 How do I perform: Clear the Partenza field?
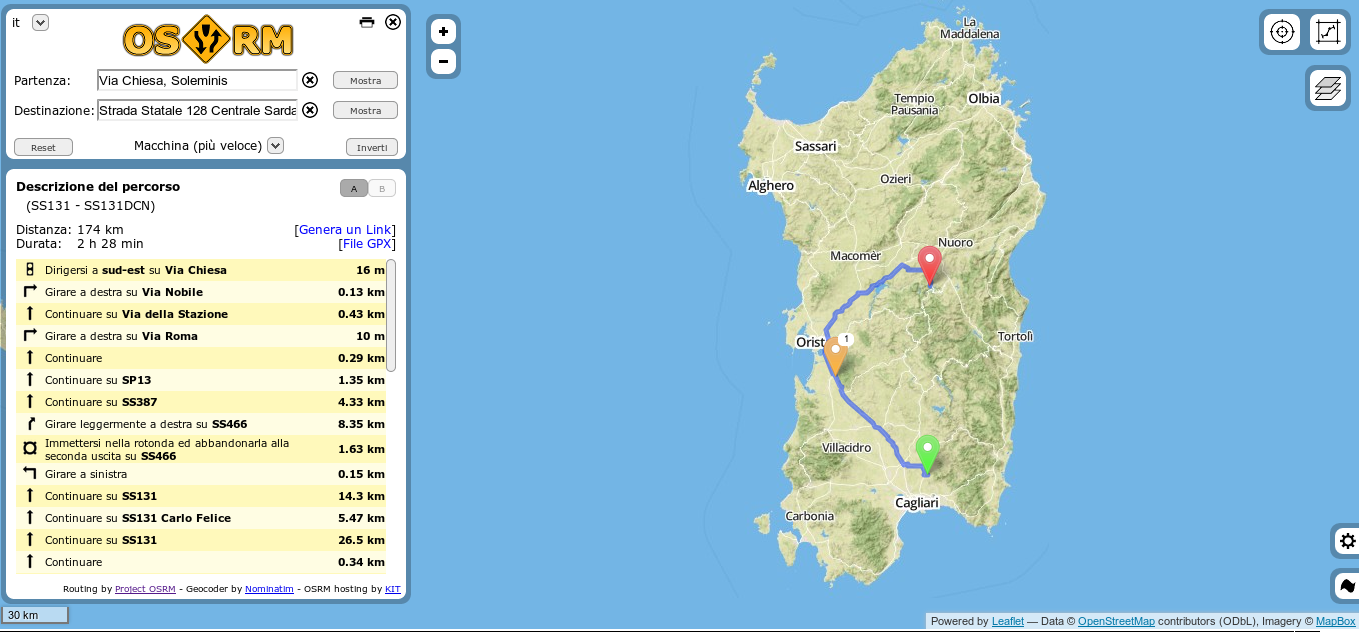click(310, 80)
